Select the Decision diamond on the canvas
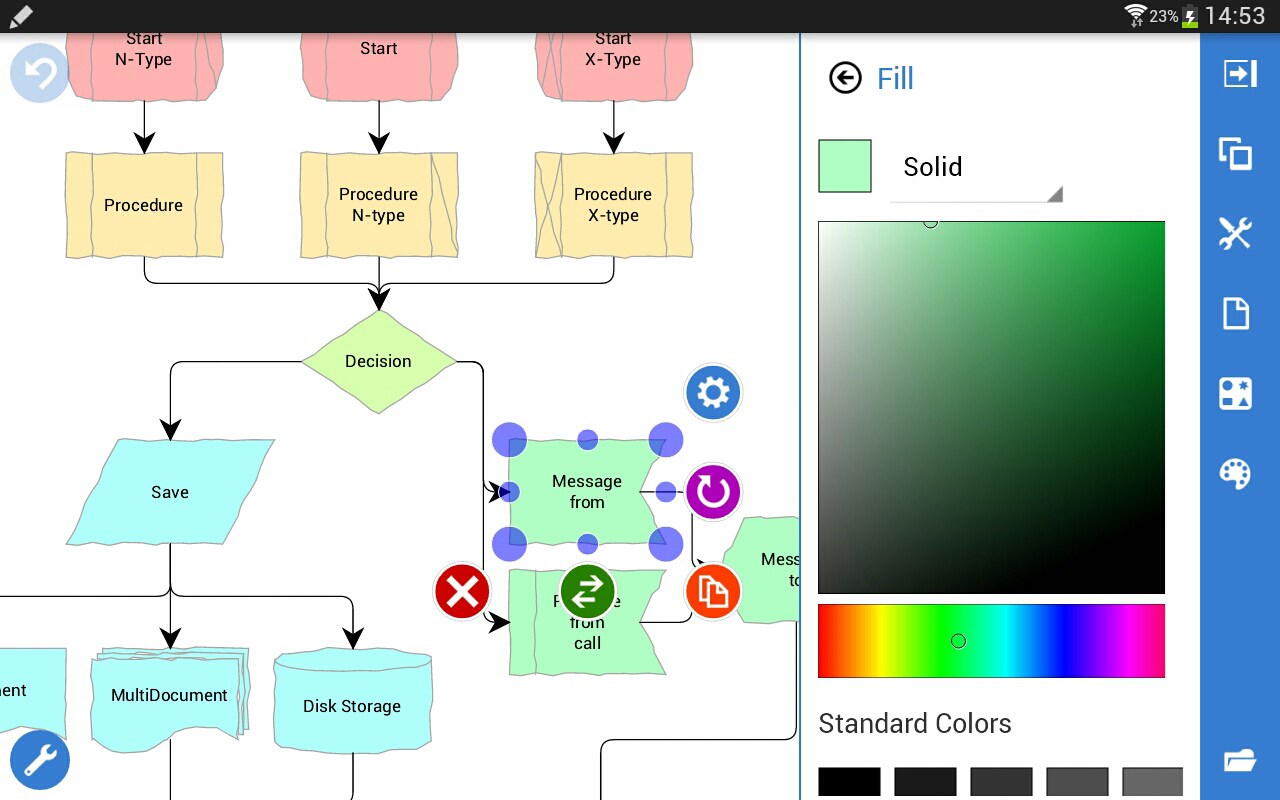The image size is (1280, 800). pos(379,361)
